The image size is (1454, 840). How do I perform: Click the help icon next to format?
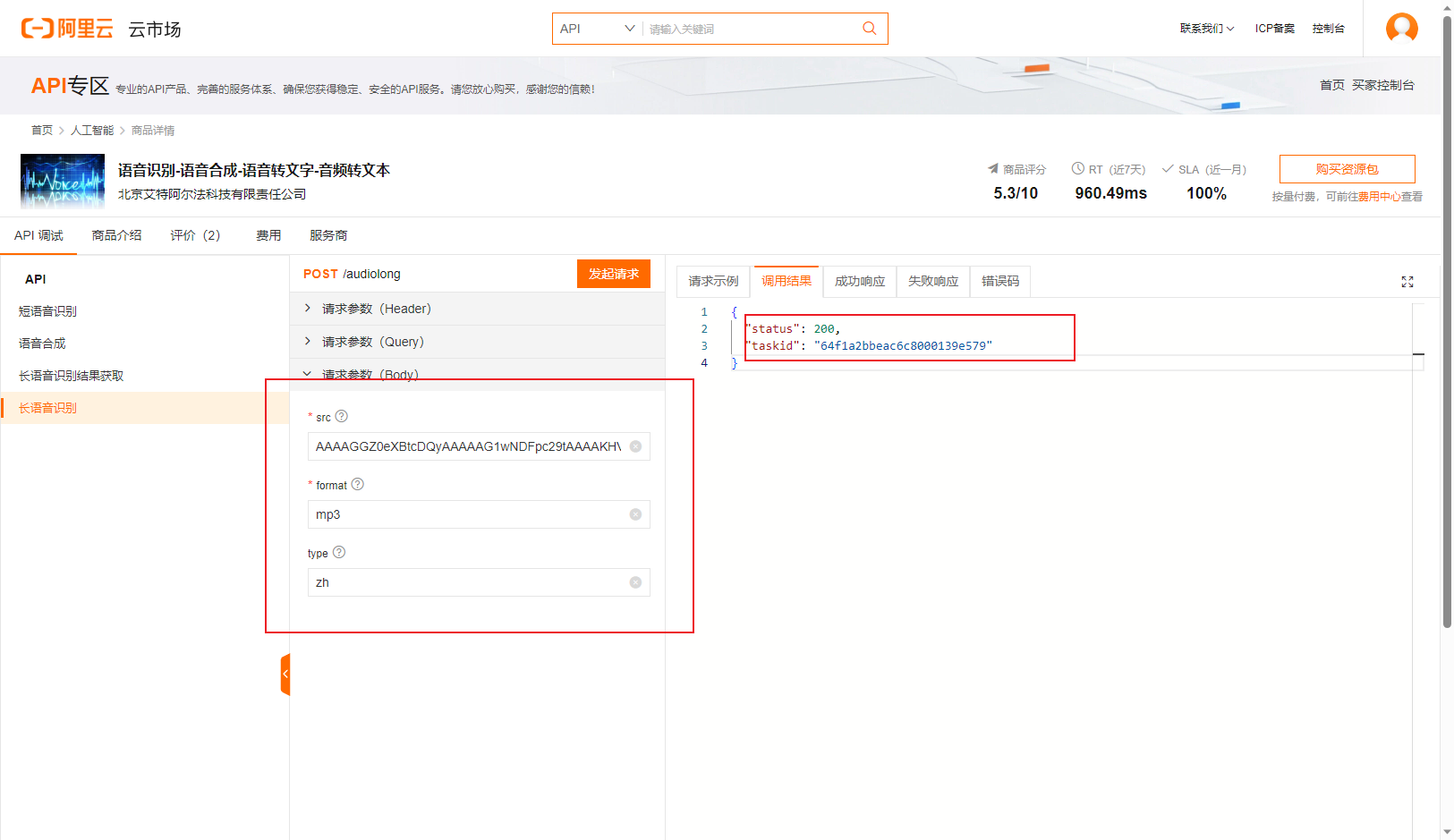[x=358, y=484]
